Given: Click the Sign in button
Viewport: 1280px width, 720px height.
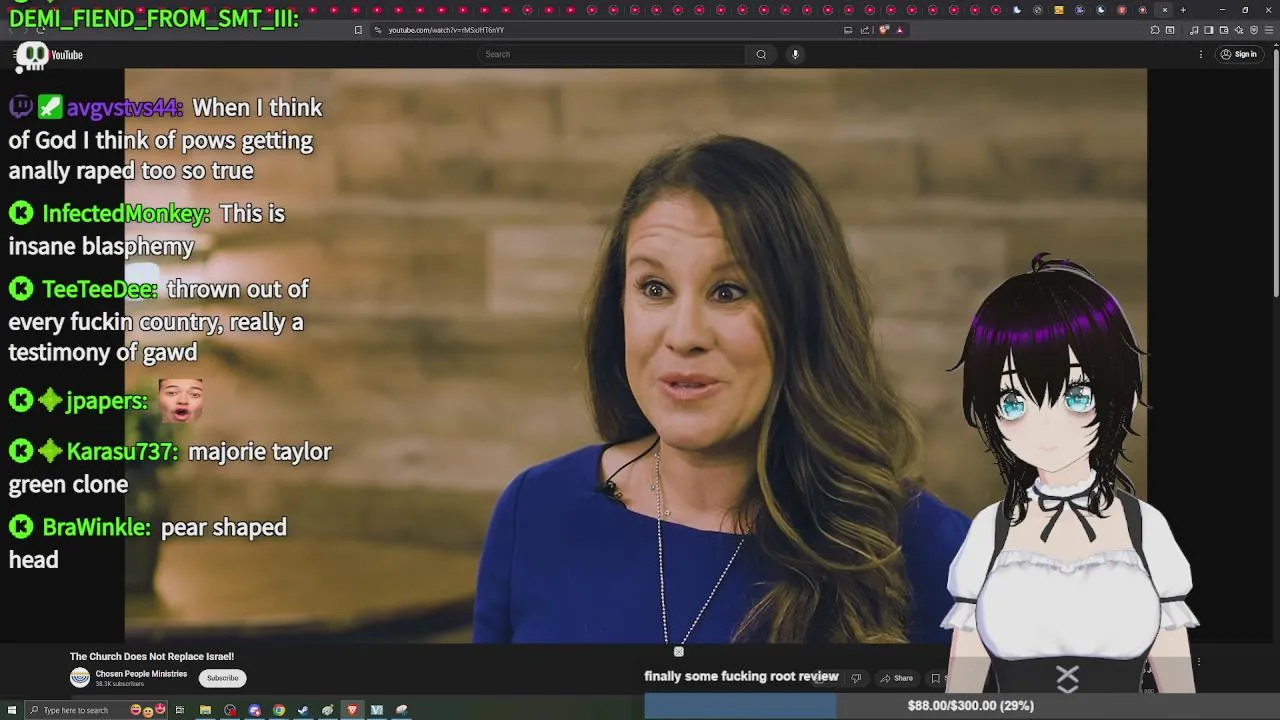Looking at the screenshot, I should click(x=1239, y=54).
